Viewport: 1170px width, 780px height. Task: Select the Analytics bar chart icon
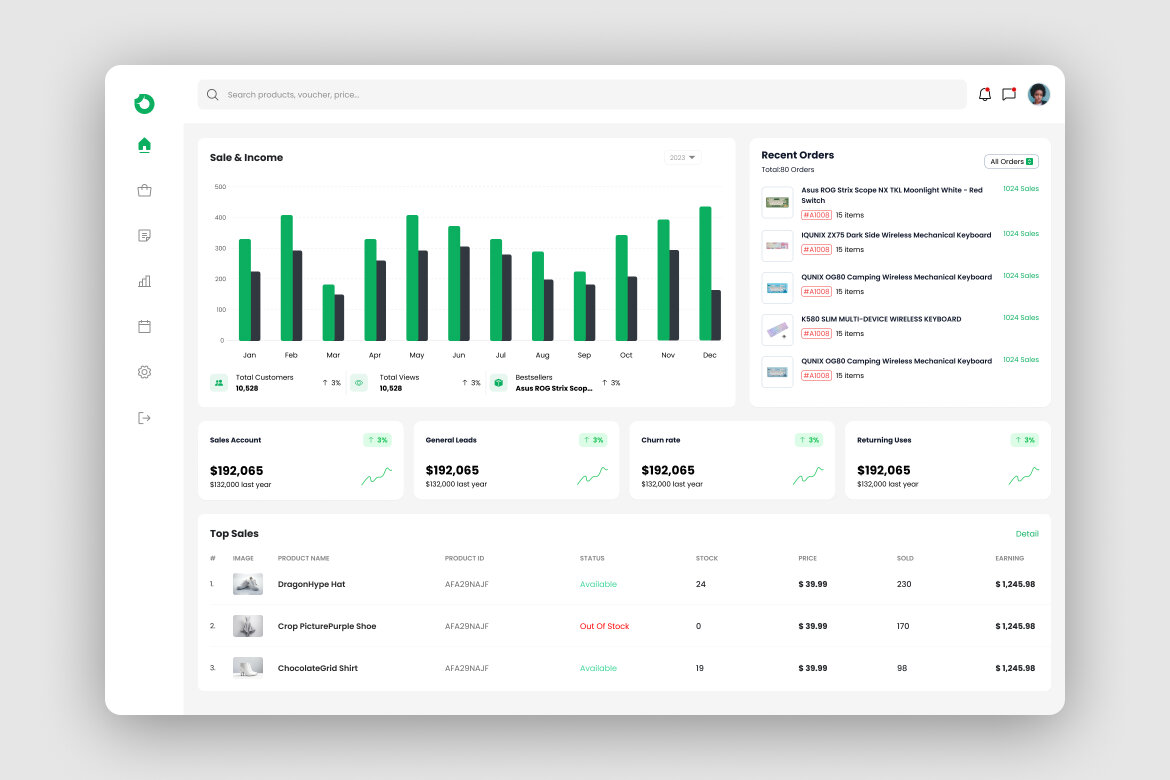point(144,280)
